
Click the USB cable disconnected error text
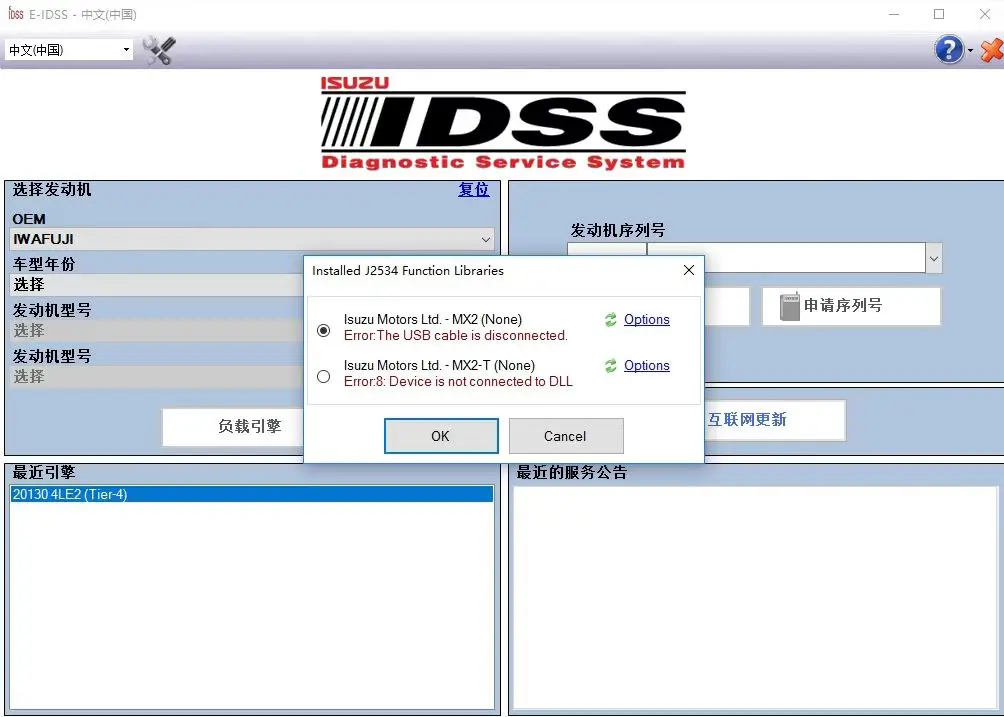[455, 335]
